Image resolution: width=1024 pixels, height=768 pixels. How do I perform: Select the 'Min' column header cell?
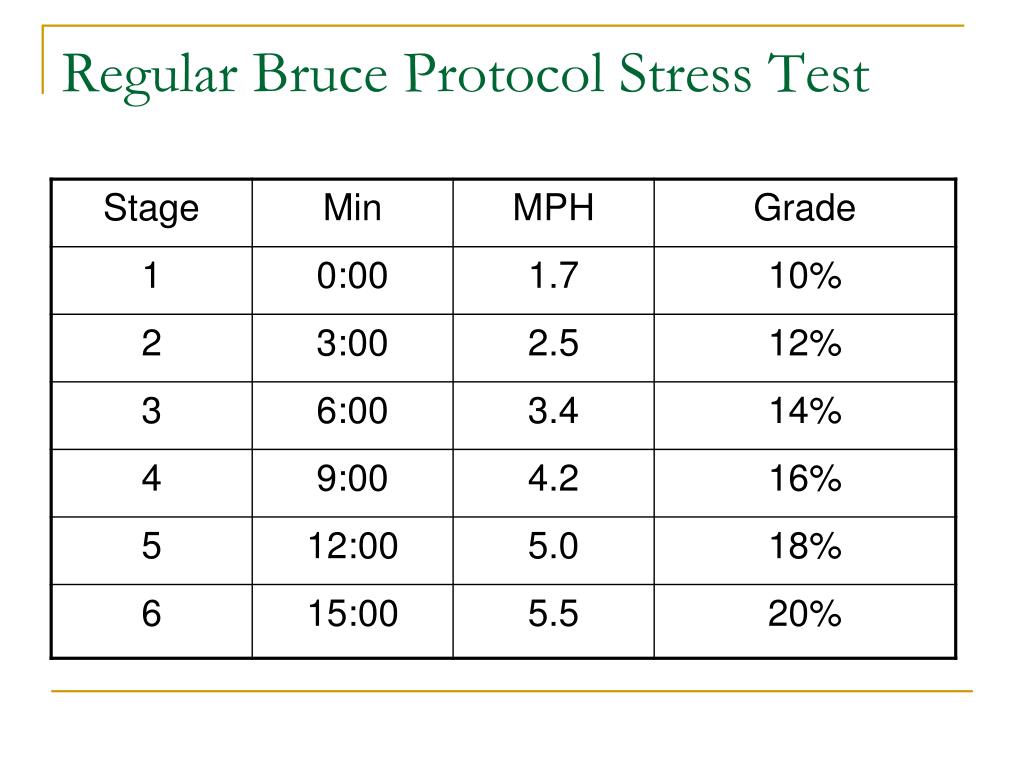(352, 209)
